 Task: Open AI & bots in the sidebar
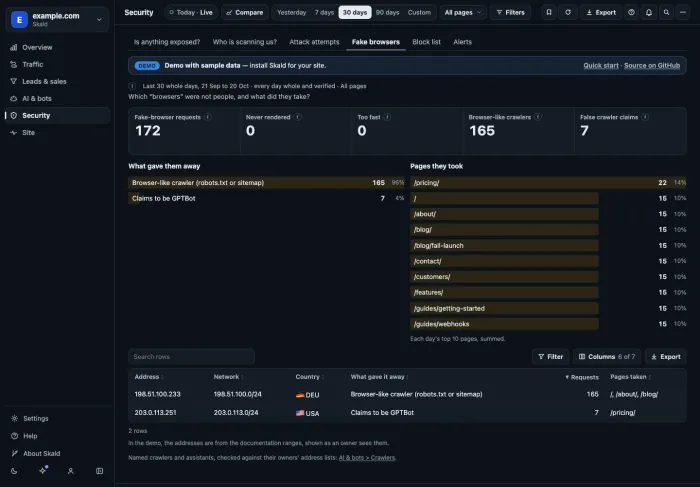tap(57, 98)
